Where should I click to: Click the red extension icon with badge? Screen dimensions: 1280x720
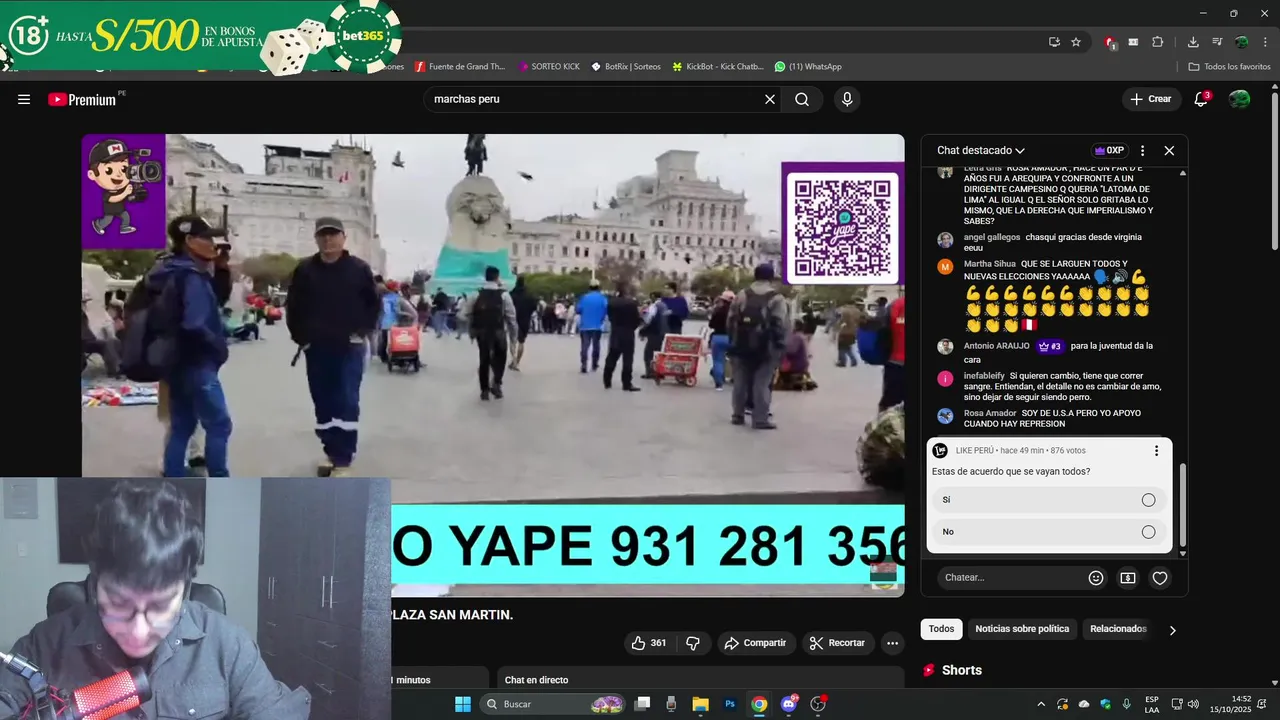(x=1110, y=42)
